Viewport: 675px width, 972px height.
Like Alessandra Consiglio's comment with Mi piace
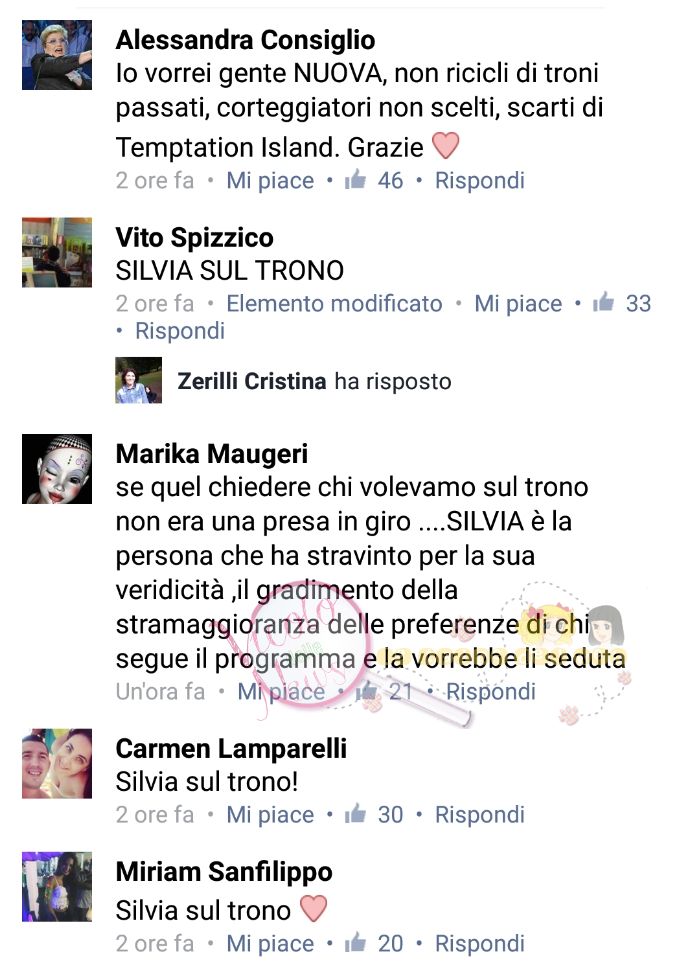(270, 180)
